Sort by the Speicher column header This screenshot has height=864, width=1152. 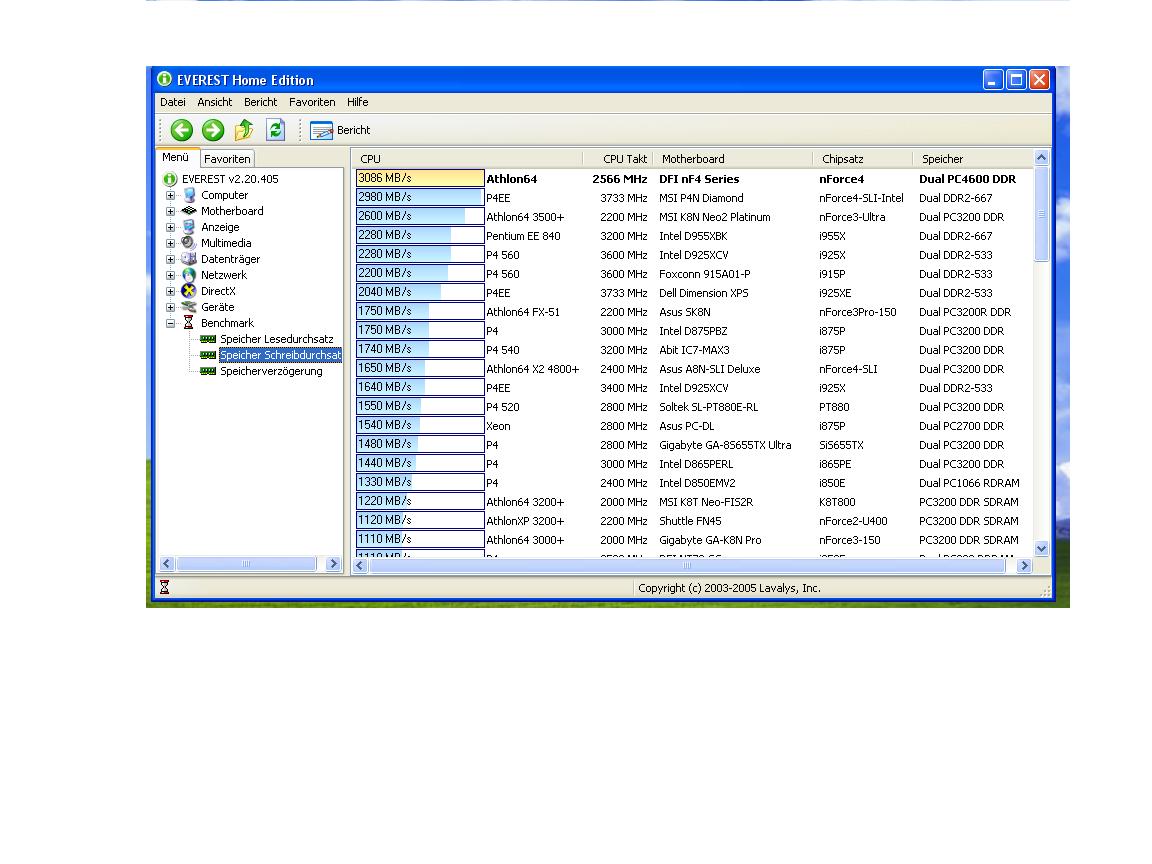tap(973, 159)
